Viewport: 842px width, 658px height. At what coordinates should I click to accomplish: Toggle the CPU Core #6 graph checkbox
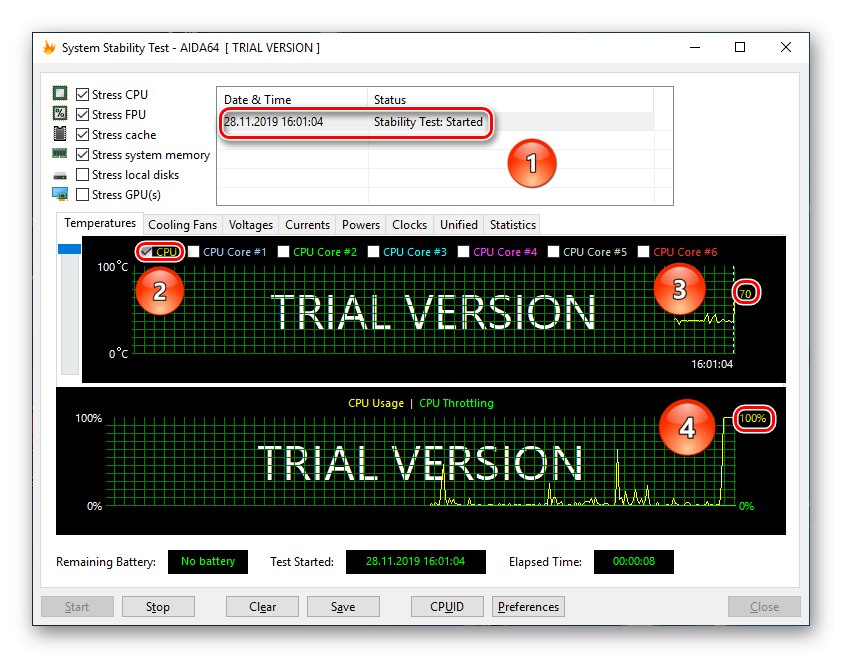643,252
